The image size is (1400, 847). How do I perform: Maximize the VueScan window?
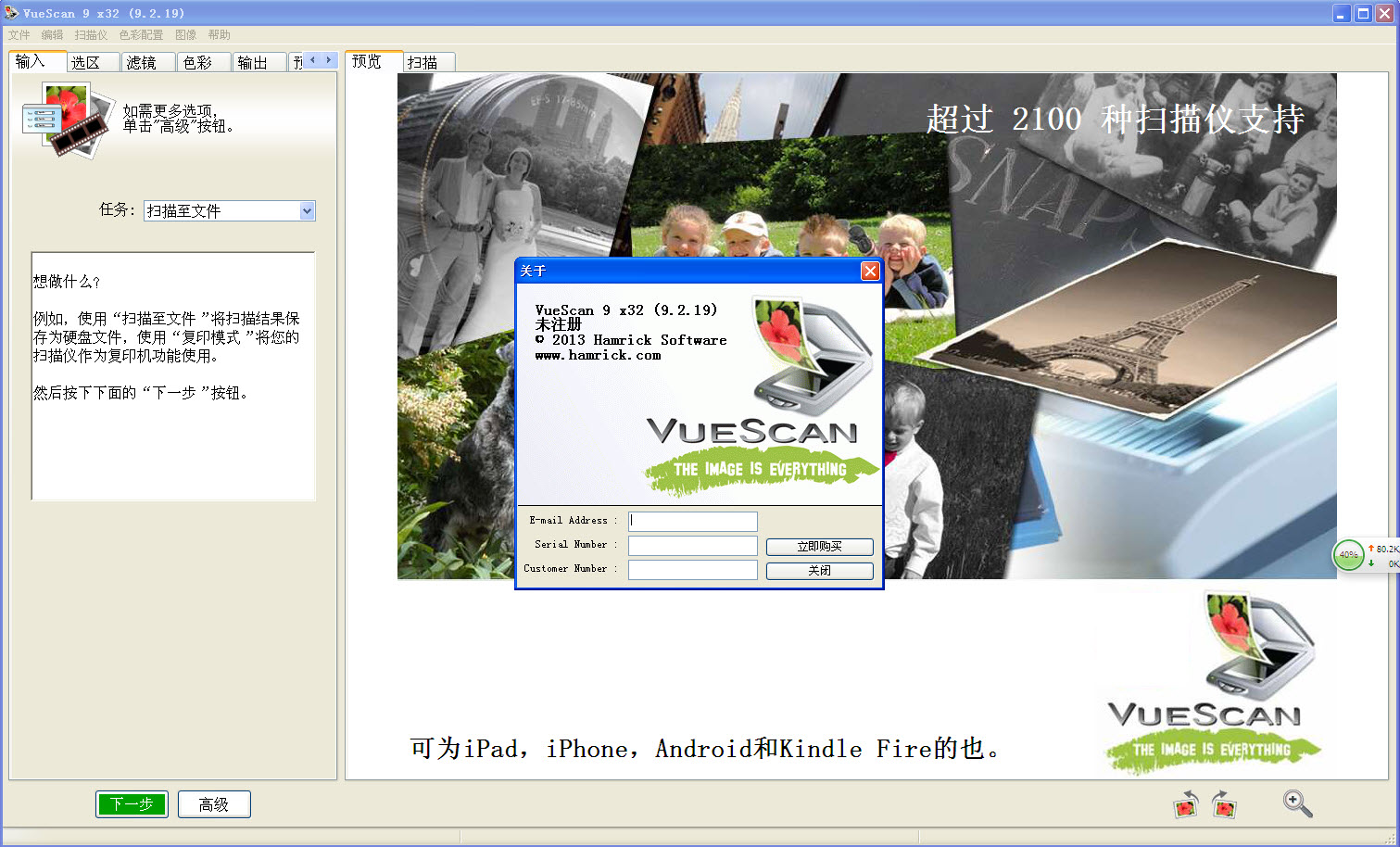1363,13
